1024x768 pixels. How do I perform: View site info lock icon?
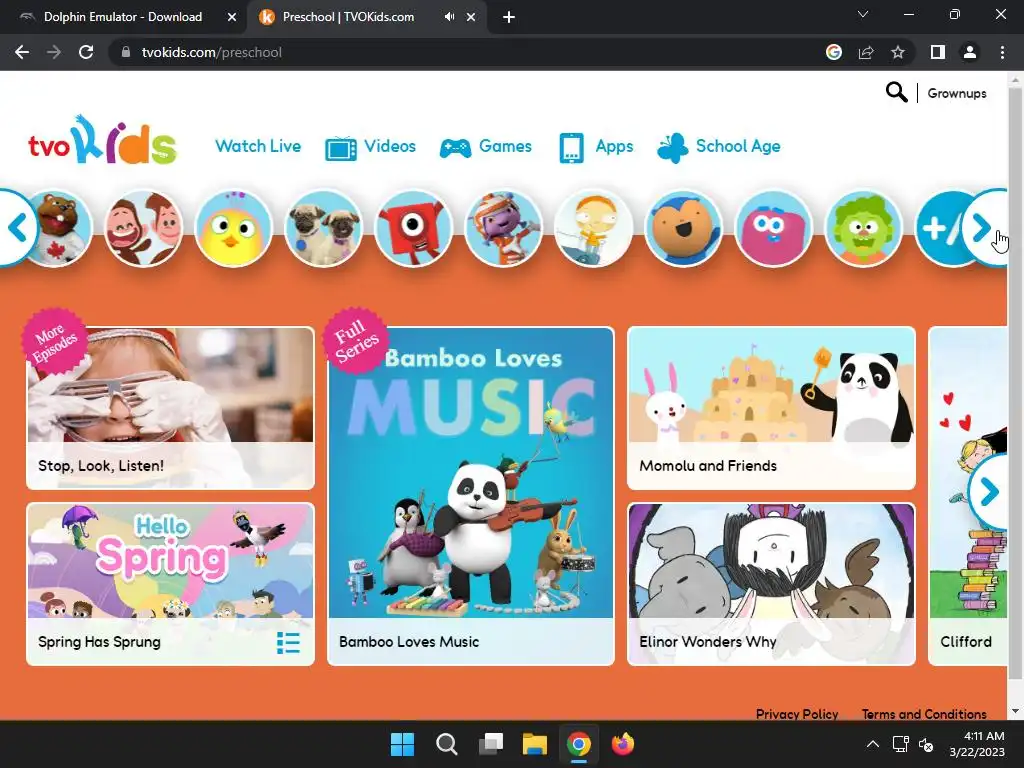(x=126, y=52)
